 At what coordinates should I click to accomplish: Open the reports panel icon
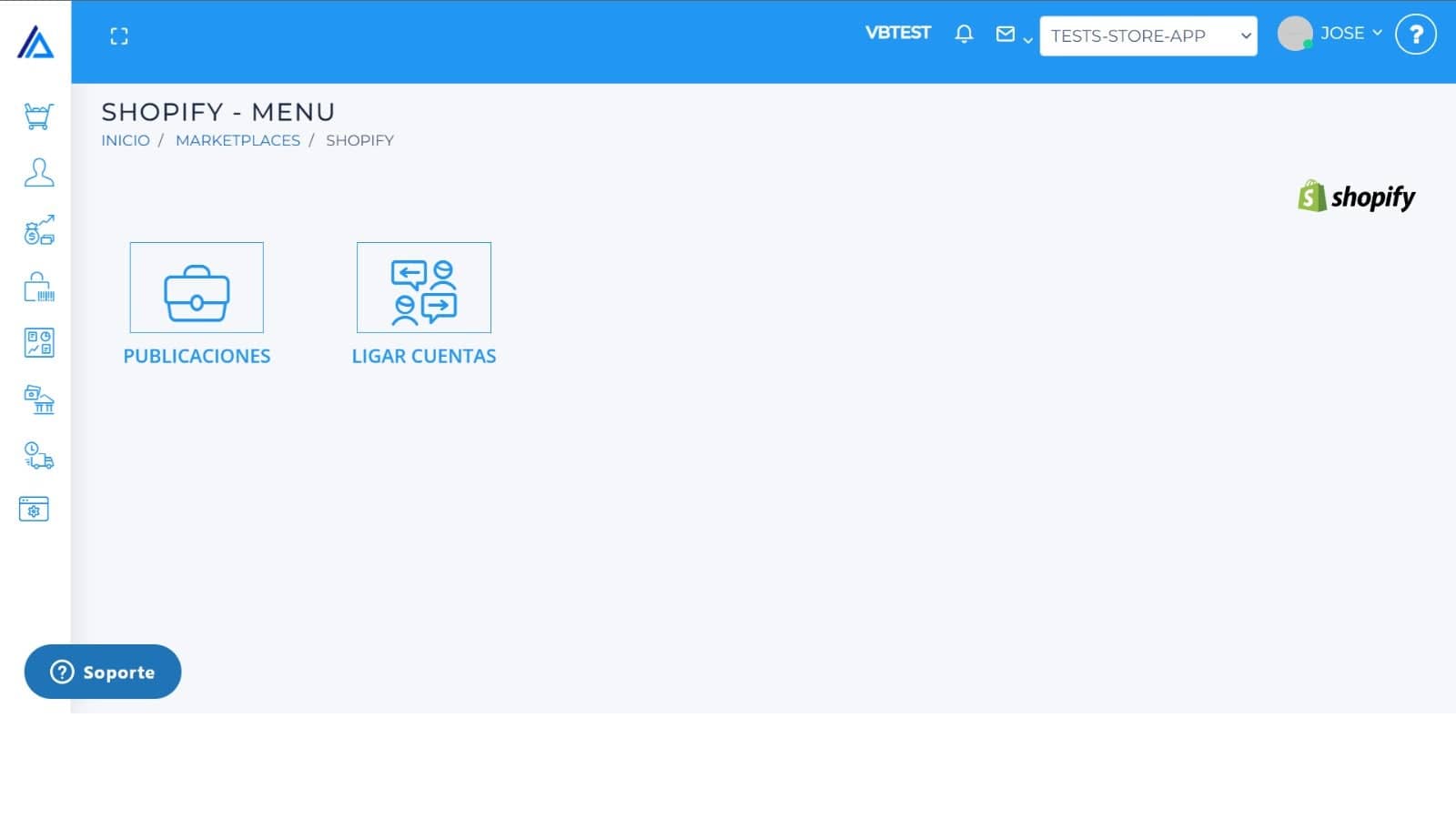pos(36,343)
